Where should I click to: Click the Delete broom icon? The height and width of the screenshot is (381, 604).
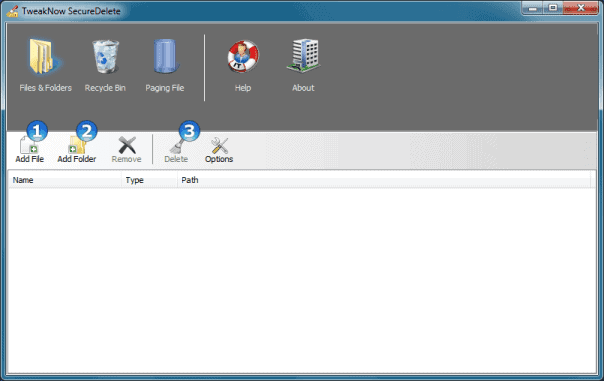(177, 146)
